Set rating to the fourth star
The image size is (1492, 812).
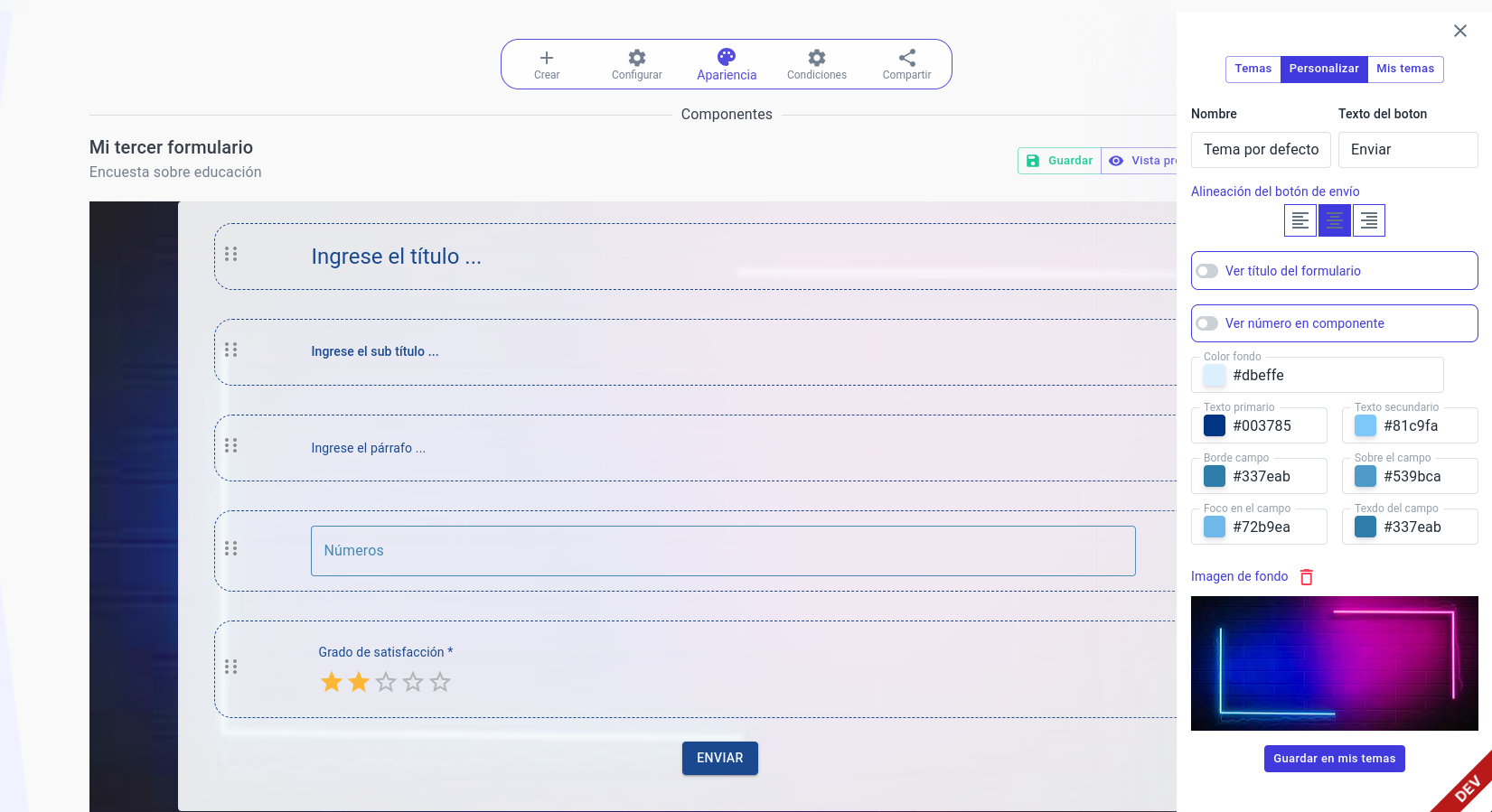413,682
